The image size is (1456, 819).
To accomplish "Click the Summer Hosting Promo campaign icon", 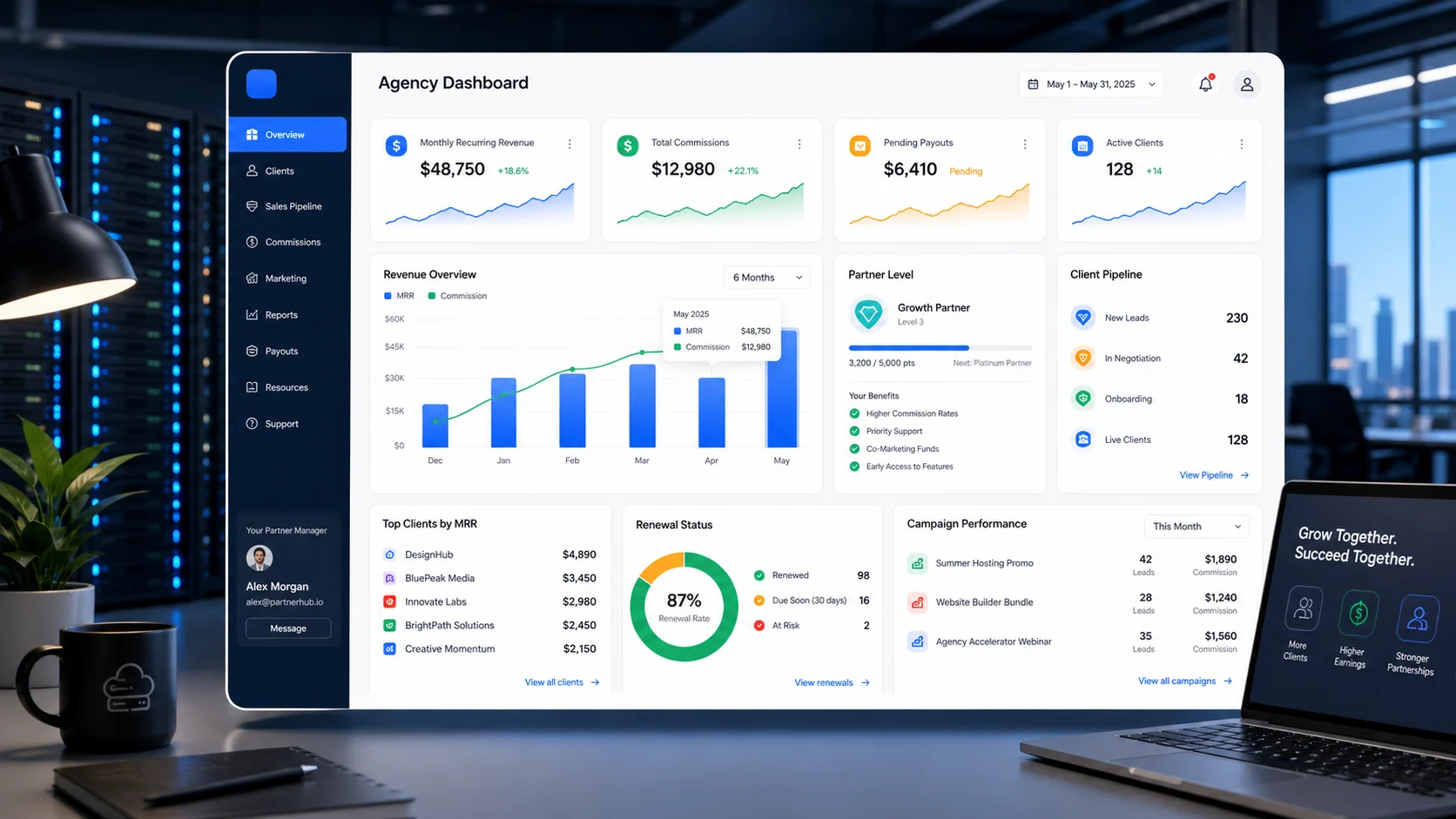I will tap(917, 563).
